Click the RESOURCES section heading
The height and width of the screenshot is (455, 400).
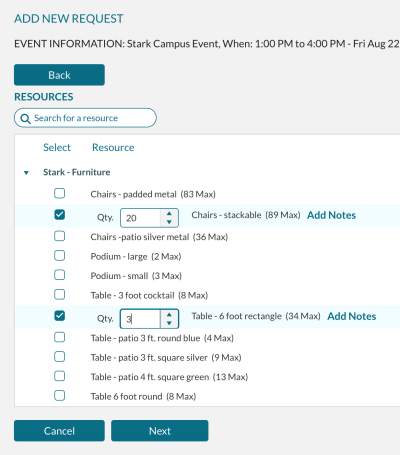pos(44,97)
